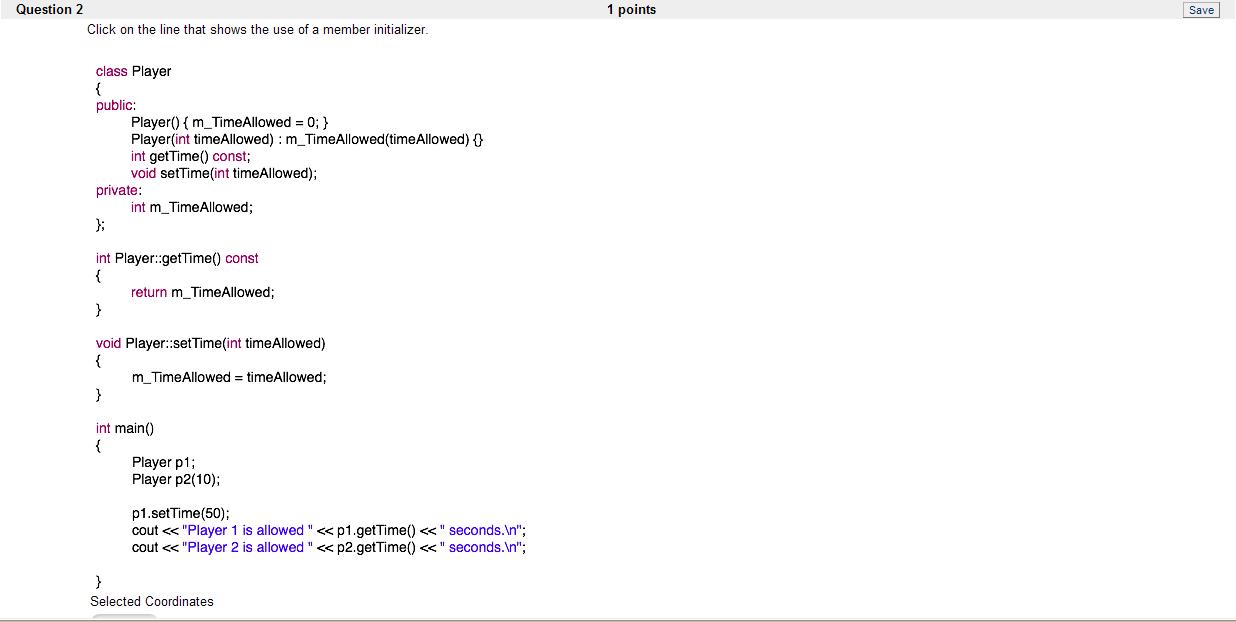This screenshot has height=622, width=1236.
Task: Click the 'class Player' declaration line
Action: (x=133, y=71)
